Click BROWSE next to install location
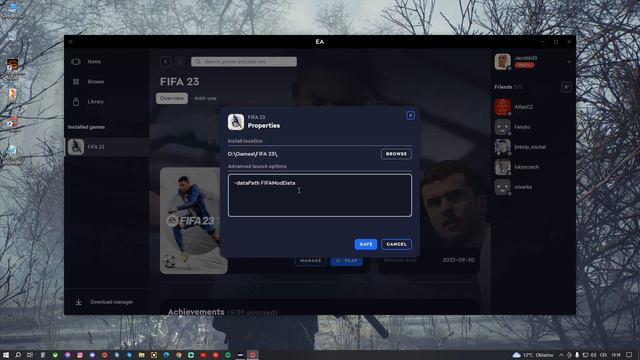The height and width of the screenshot is (360, 640). 396,154
